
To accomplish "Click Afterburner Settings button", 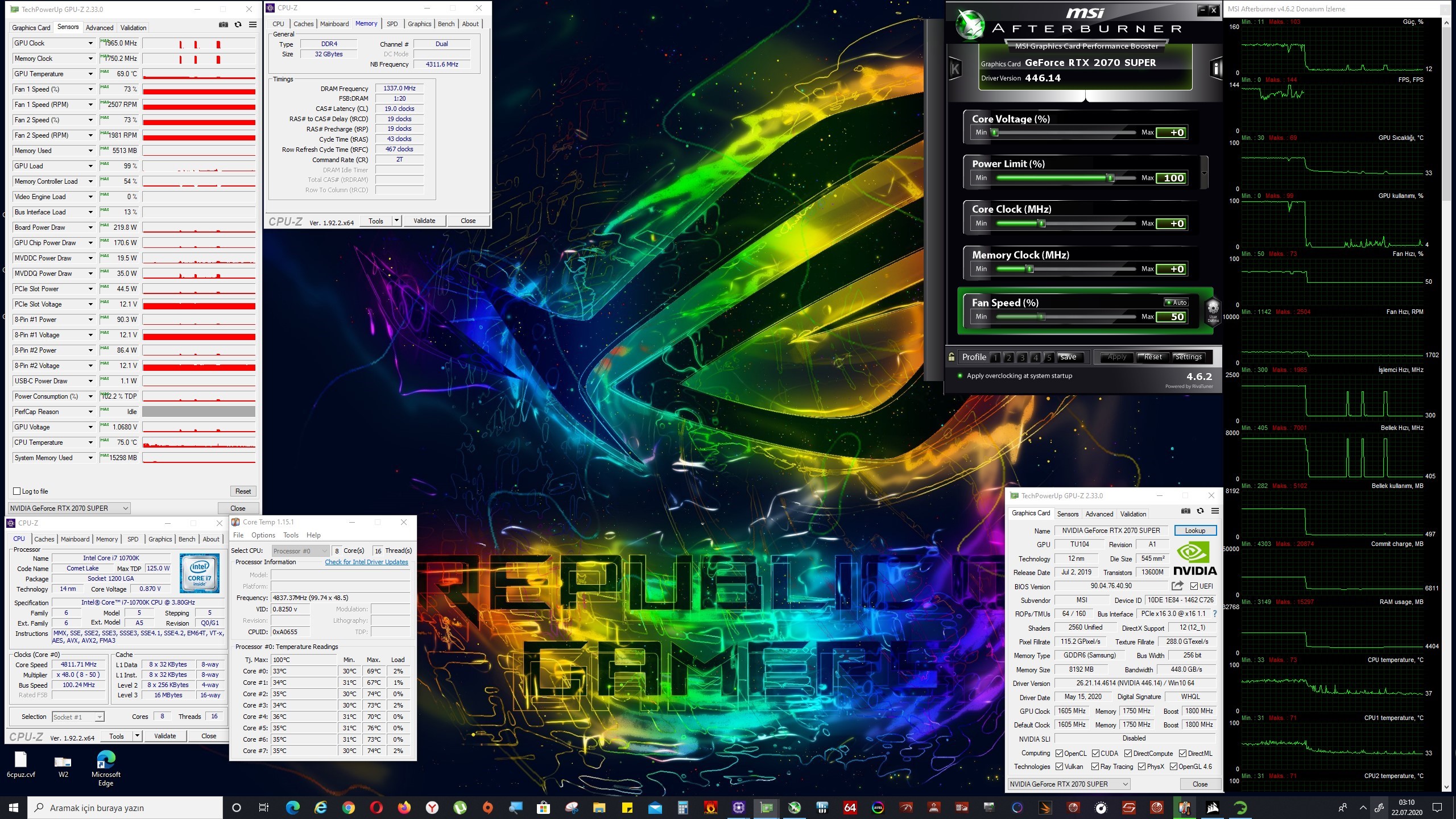I will tap(1188, 357).
